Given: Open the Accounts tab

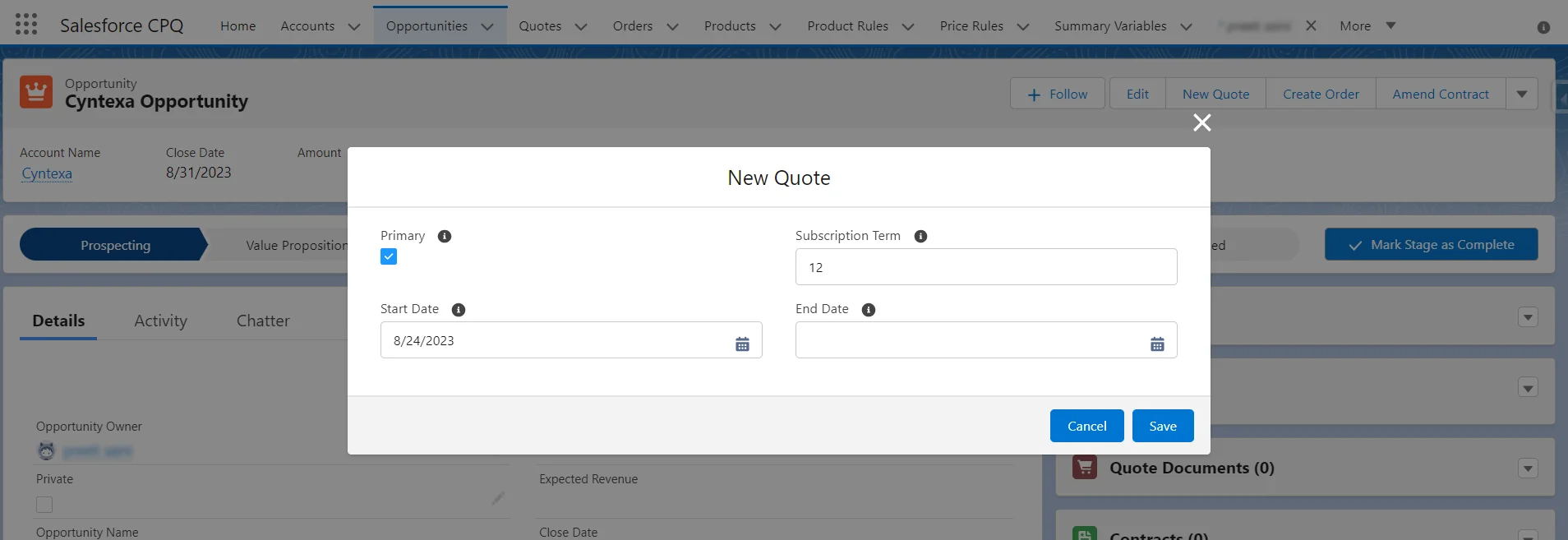Looking at the screenshot, I should [307, 25].
